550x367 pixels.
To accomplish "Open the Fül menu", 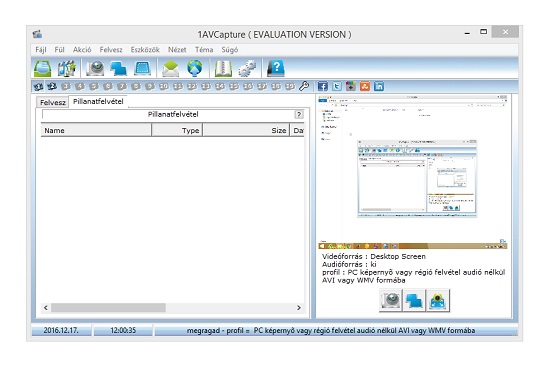I will pyautogui.click(x=59, y=50).
